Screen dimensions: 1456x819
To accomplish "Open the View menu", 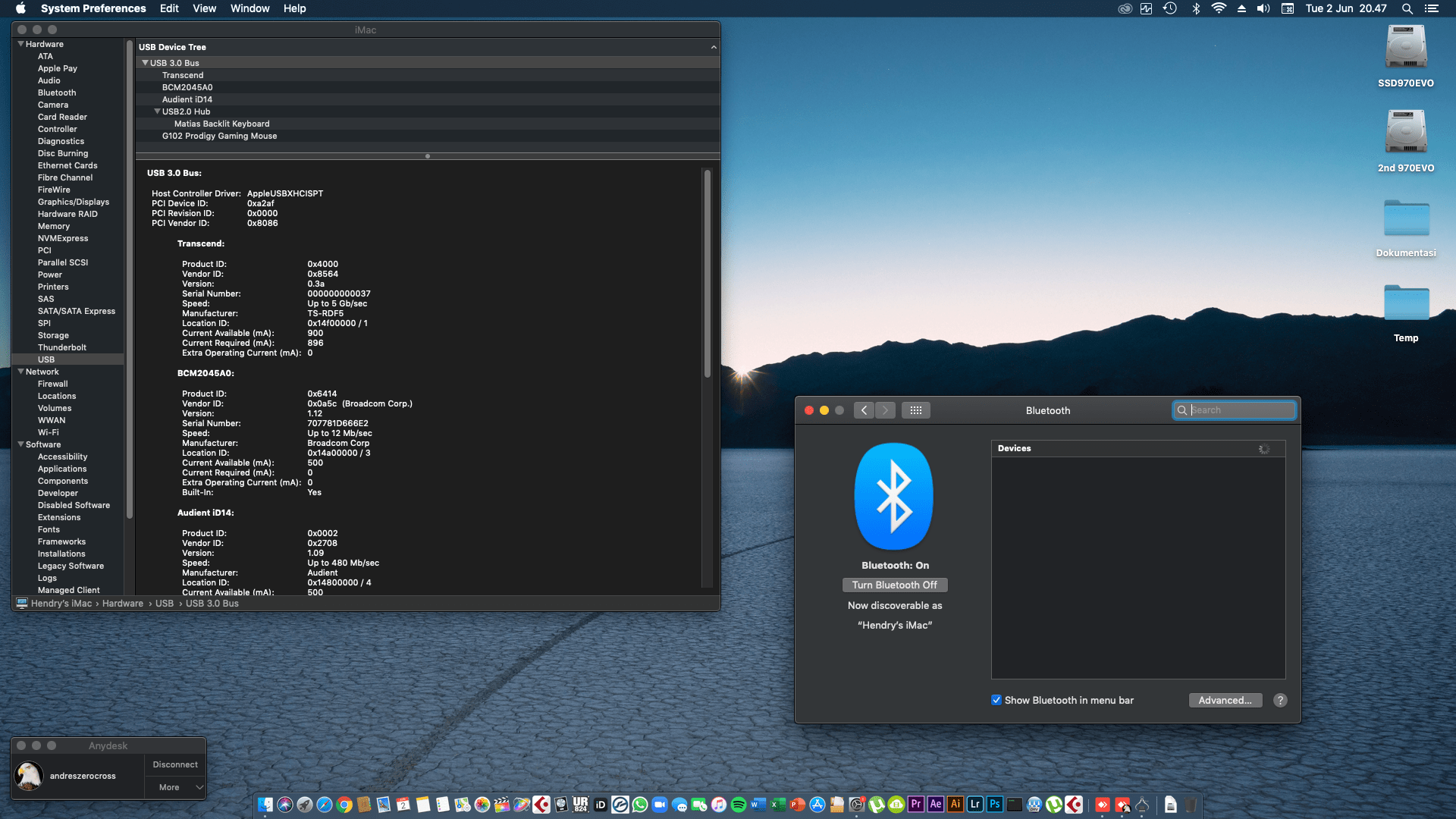I will 204,8.
